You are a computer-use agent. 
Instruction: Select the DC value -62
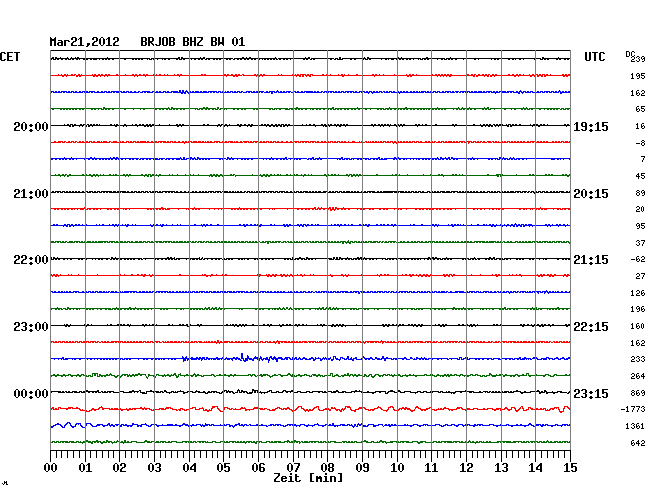click(638, 259)
